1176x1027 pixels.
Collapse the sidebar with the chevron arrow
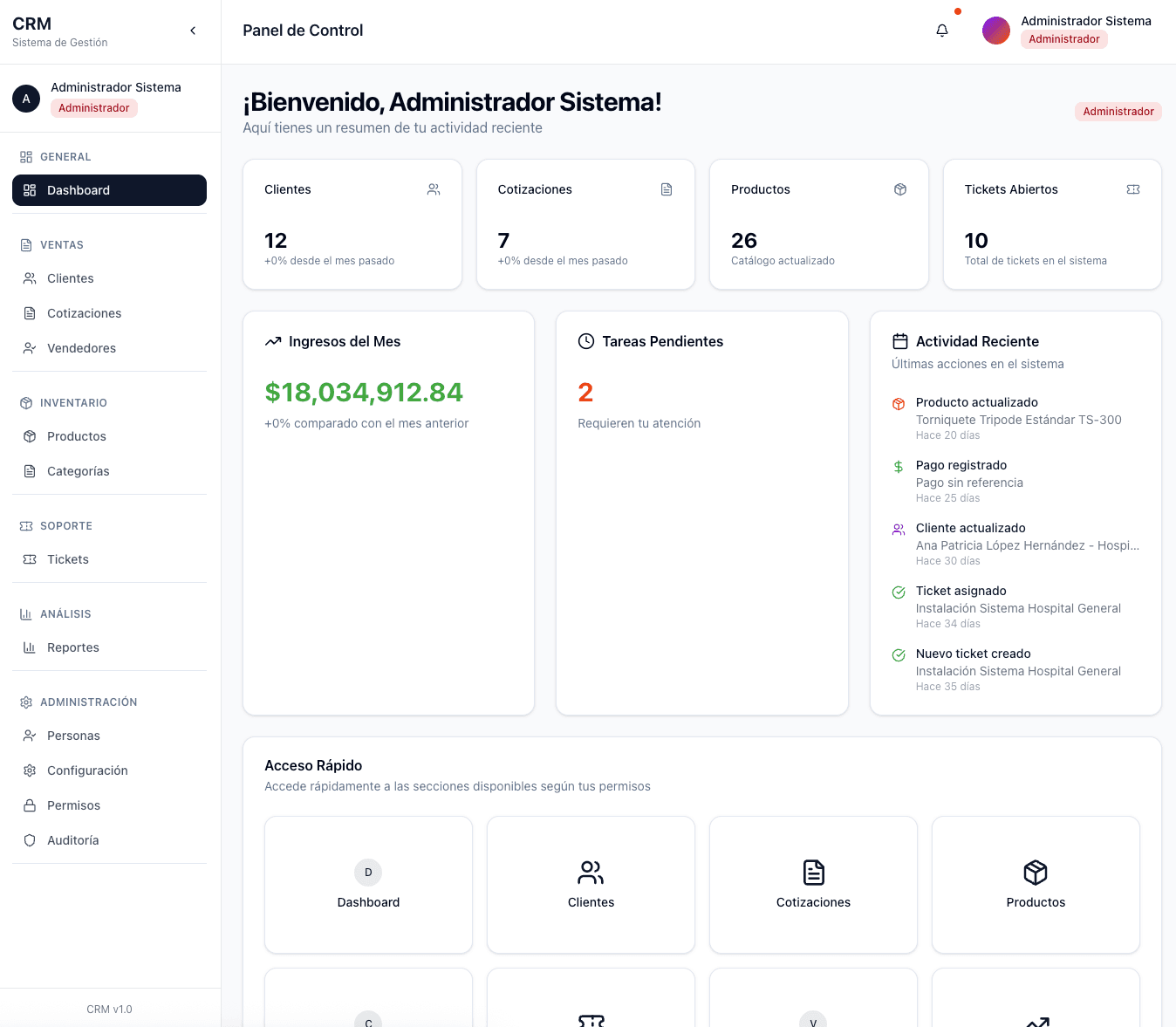(193, 31)
